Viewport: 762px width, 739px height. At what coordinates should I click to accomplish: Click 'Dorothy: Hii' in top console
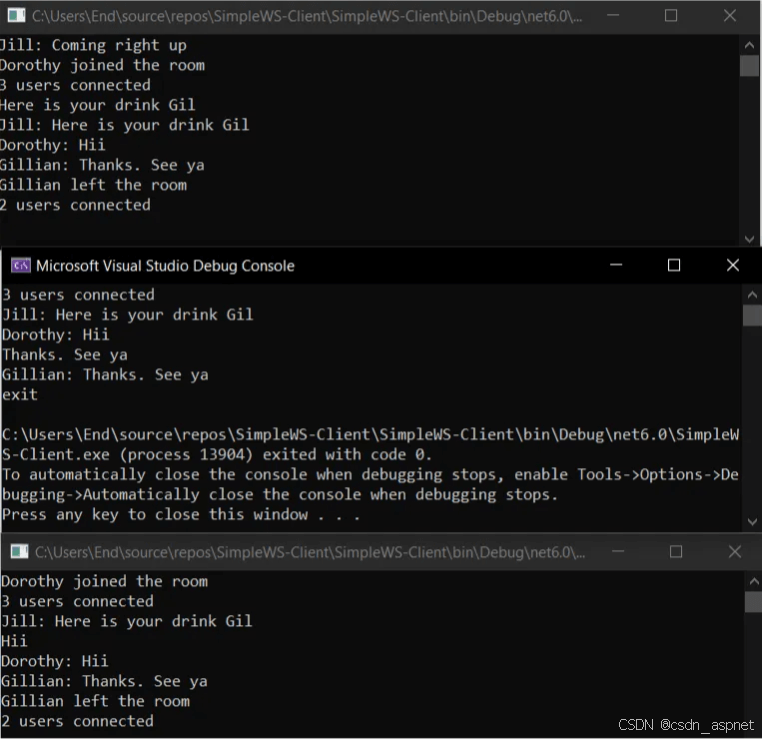pyautogui.click(x=52, y=145)
